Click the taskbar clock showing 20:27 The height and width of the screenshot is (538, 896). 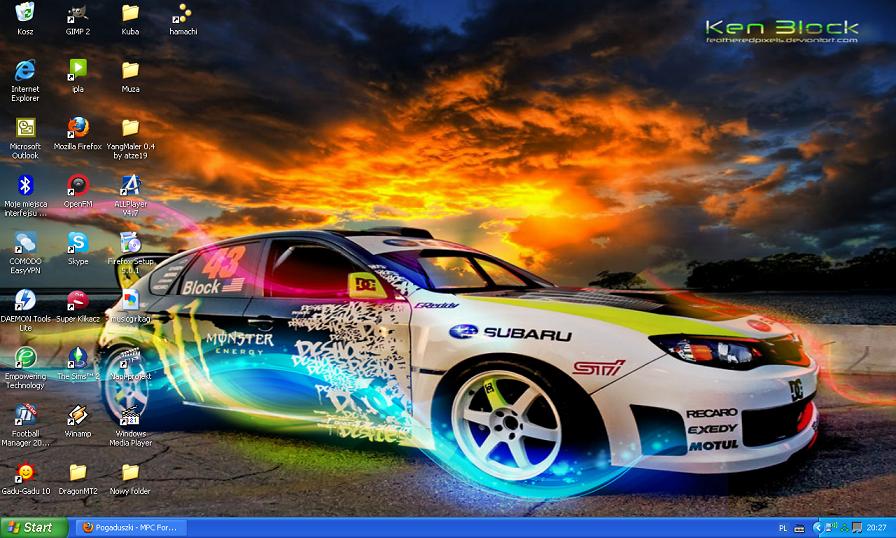point(876,528)
